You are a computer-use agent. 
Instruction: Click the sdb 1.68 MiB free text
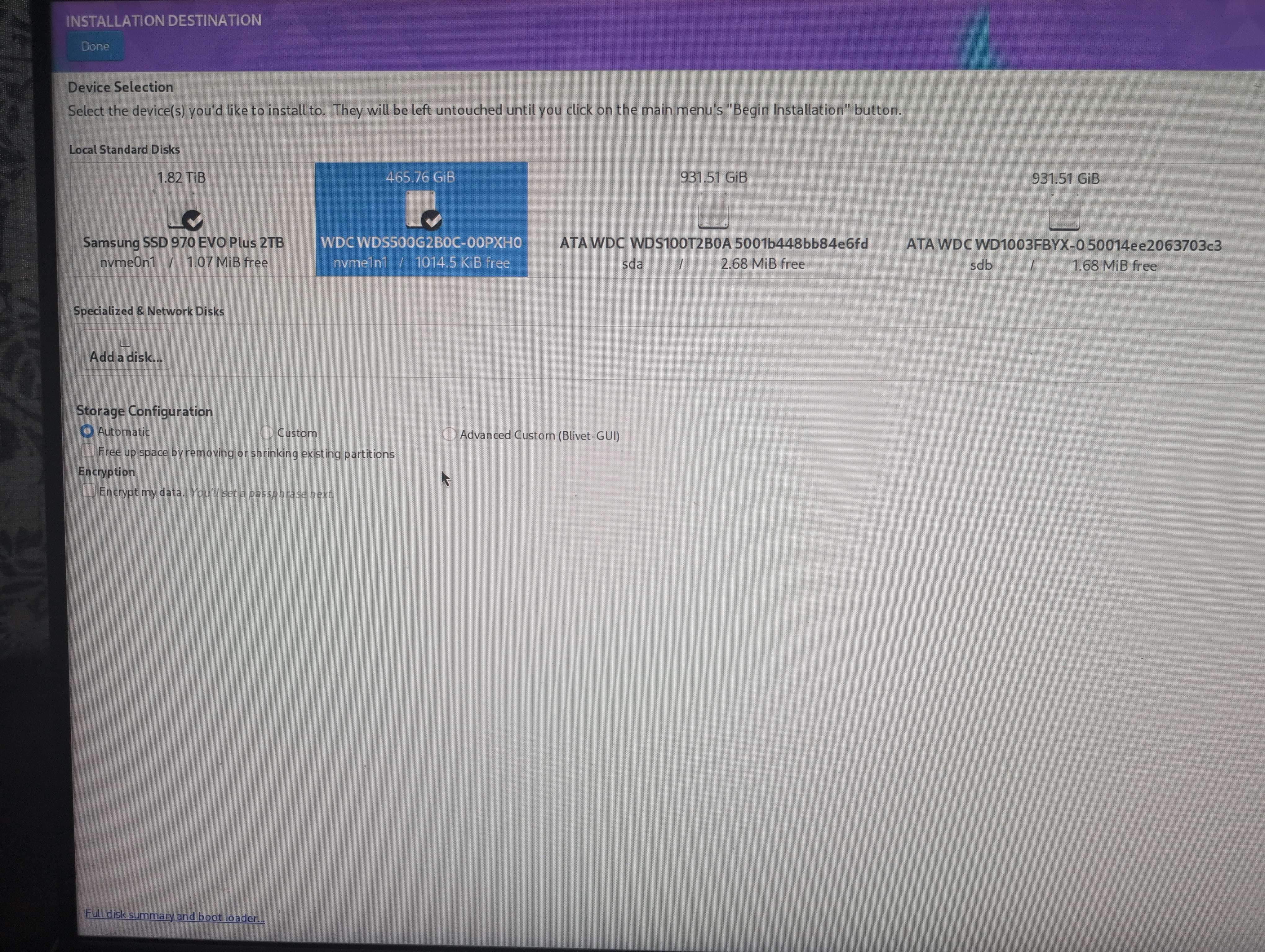pyautogui.click(x=1113, y=266)
